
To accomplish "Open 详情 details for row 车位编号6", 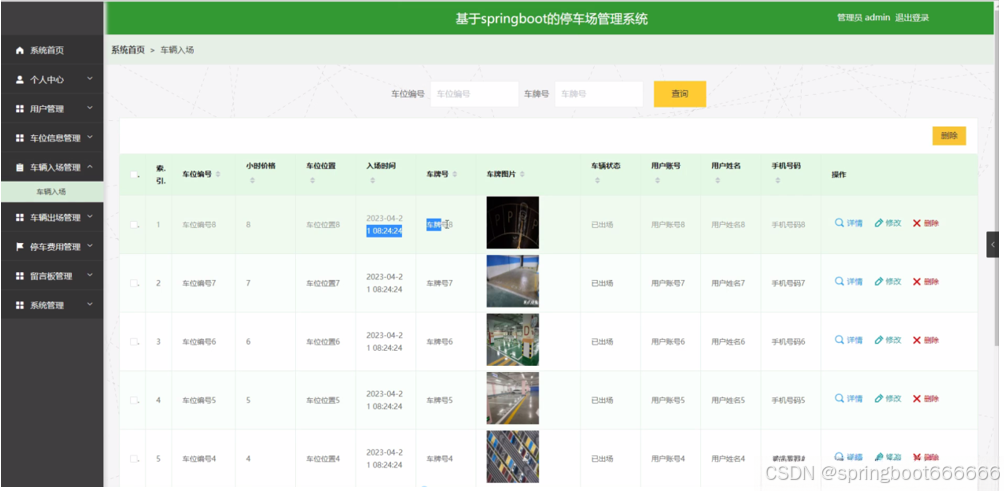I will point(848,340).
